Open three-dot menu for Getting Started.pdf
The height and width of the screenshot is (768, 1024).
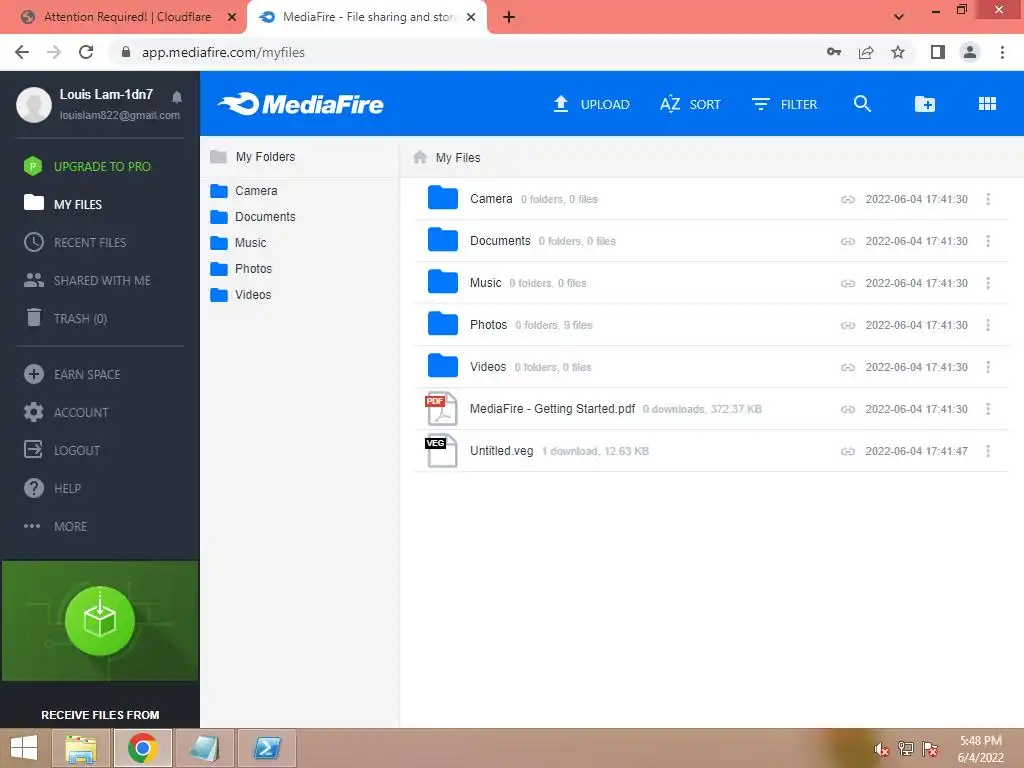point(988,409)
